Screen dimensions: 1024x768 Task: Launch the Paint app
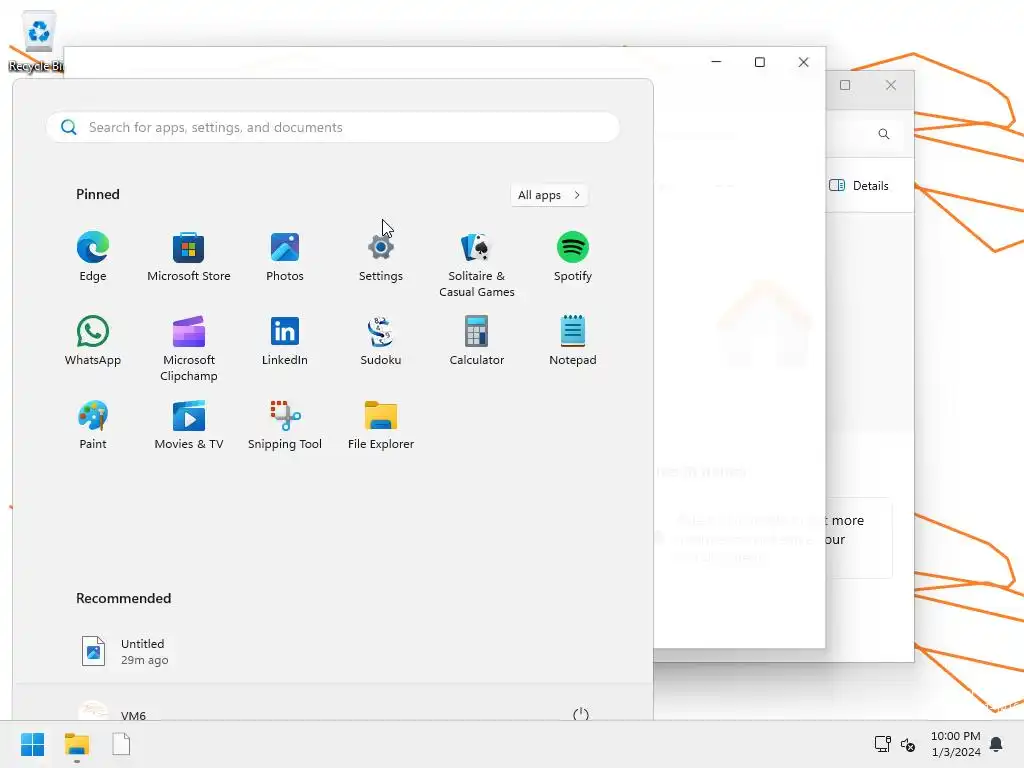(x=93, y=424)
